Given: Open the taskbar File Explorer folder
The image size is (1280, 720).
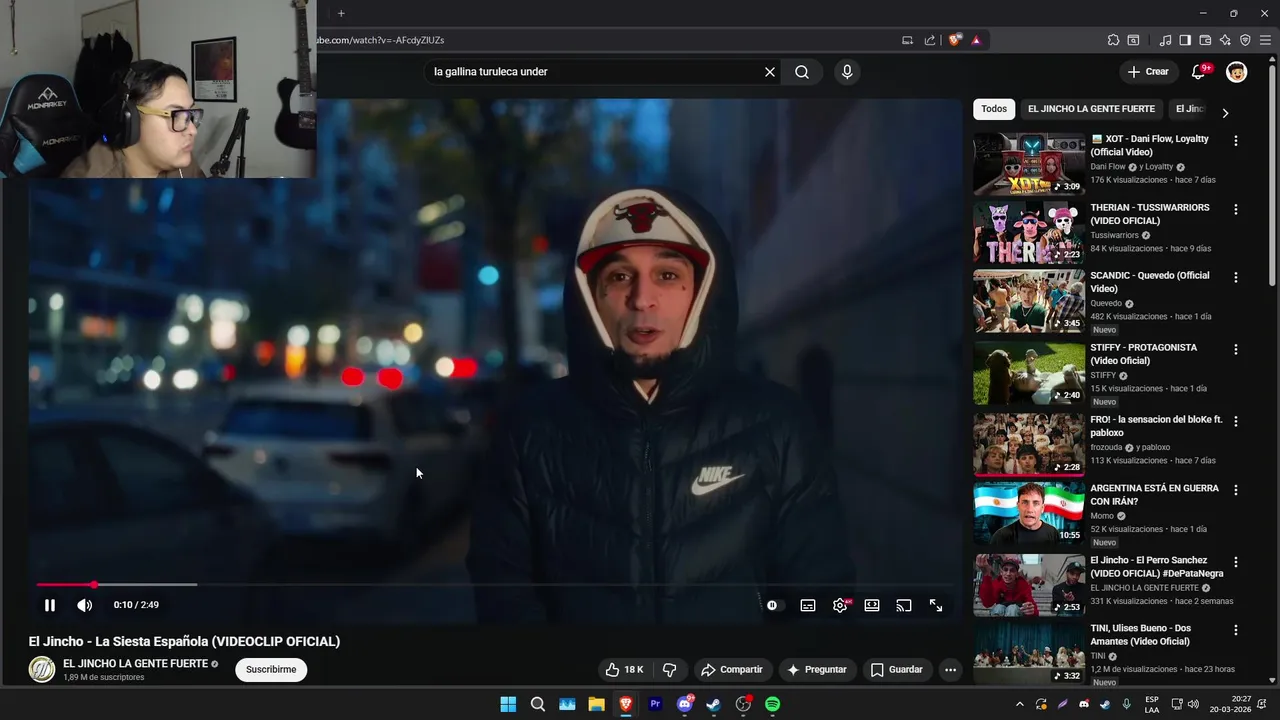Looking at the screenshot, I should pyautogui.click(x=596, y=704).
